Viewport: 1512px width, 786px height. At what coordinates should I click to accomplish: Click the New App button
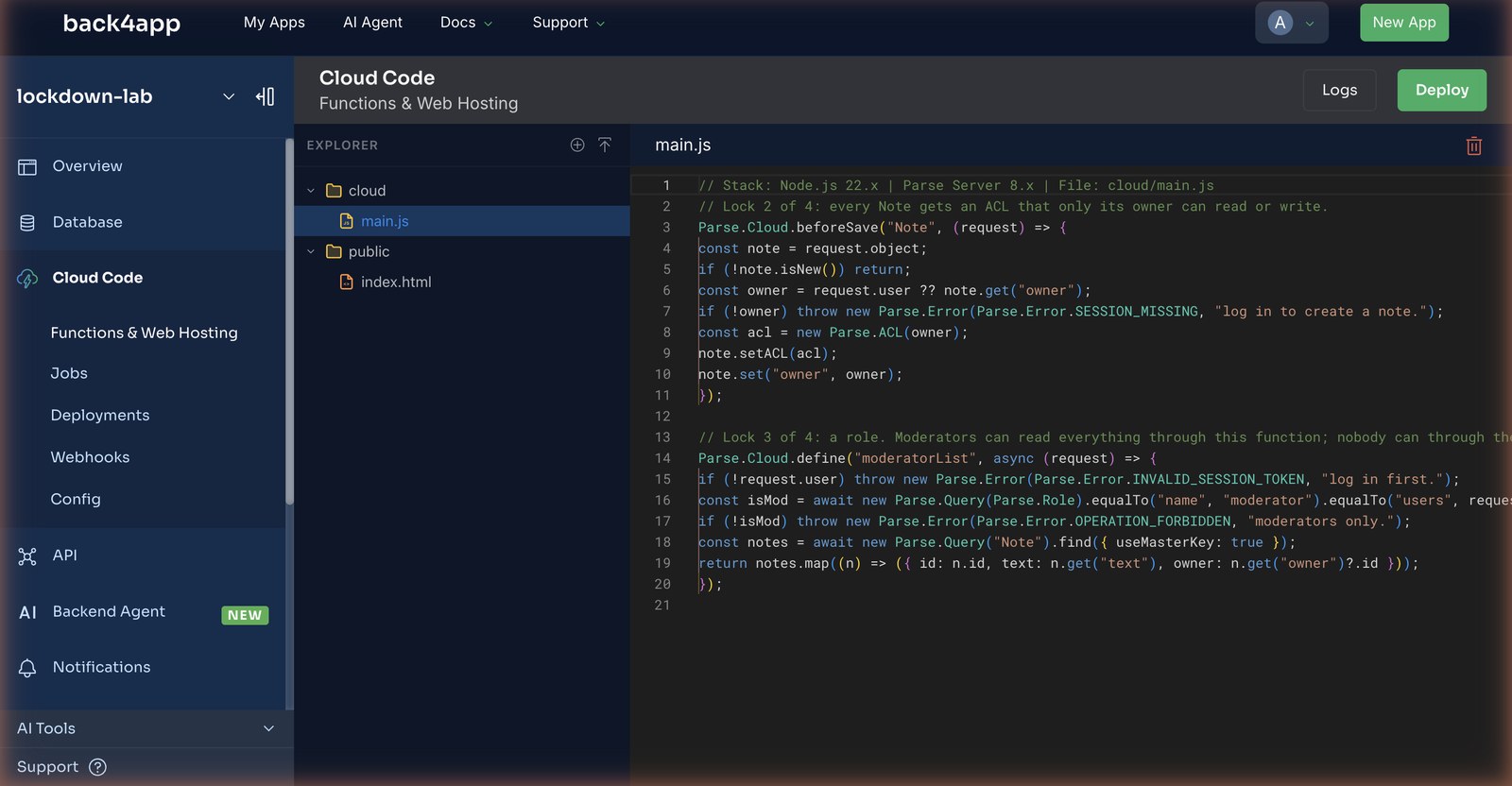[x=1404, y=23]
